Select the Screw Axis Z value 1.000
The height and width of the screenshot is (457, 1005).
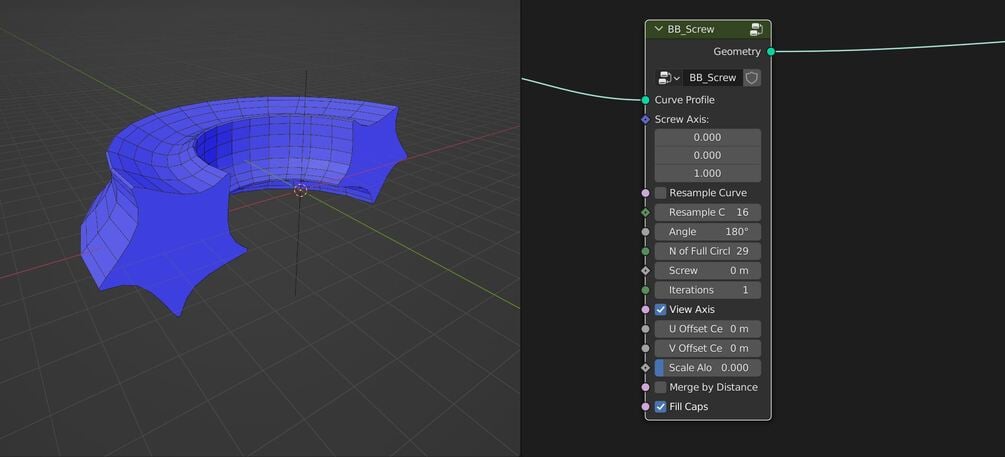(708, 173)
